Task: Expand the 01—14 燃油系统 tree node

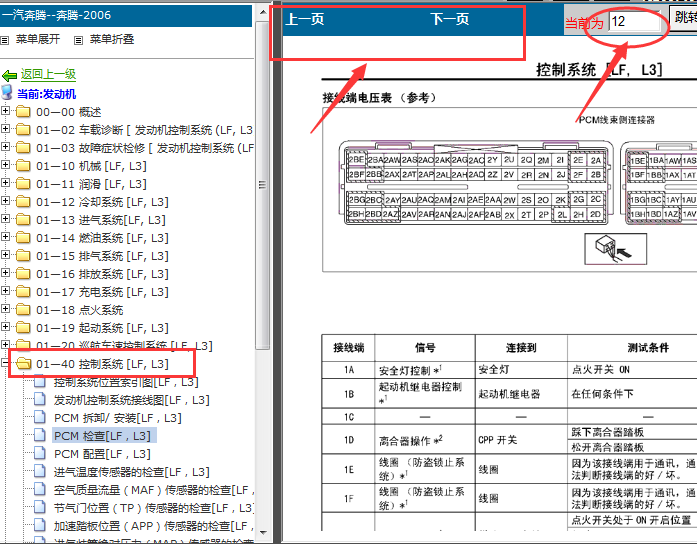Action: [5, 236]
